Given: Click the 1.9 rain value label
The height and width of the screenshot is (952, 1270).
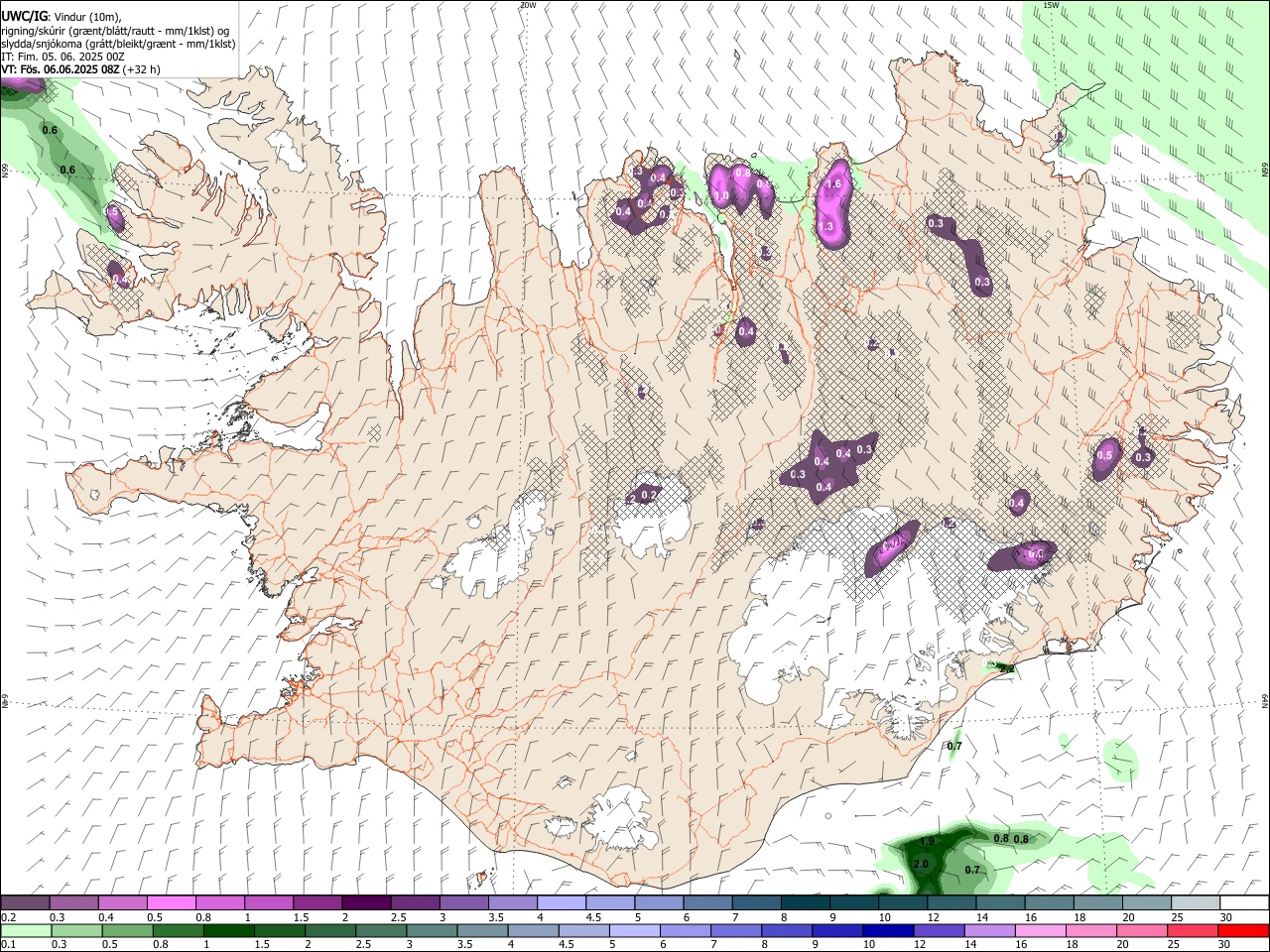Looking at the screenshot, I should [x=927, y=841].
